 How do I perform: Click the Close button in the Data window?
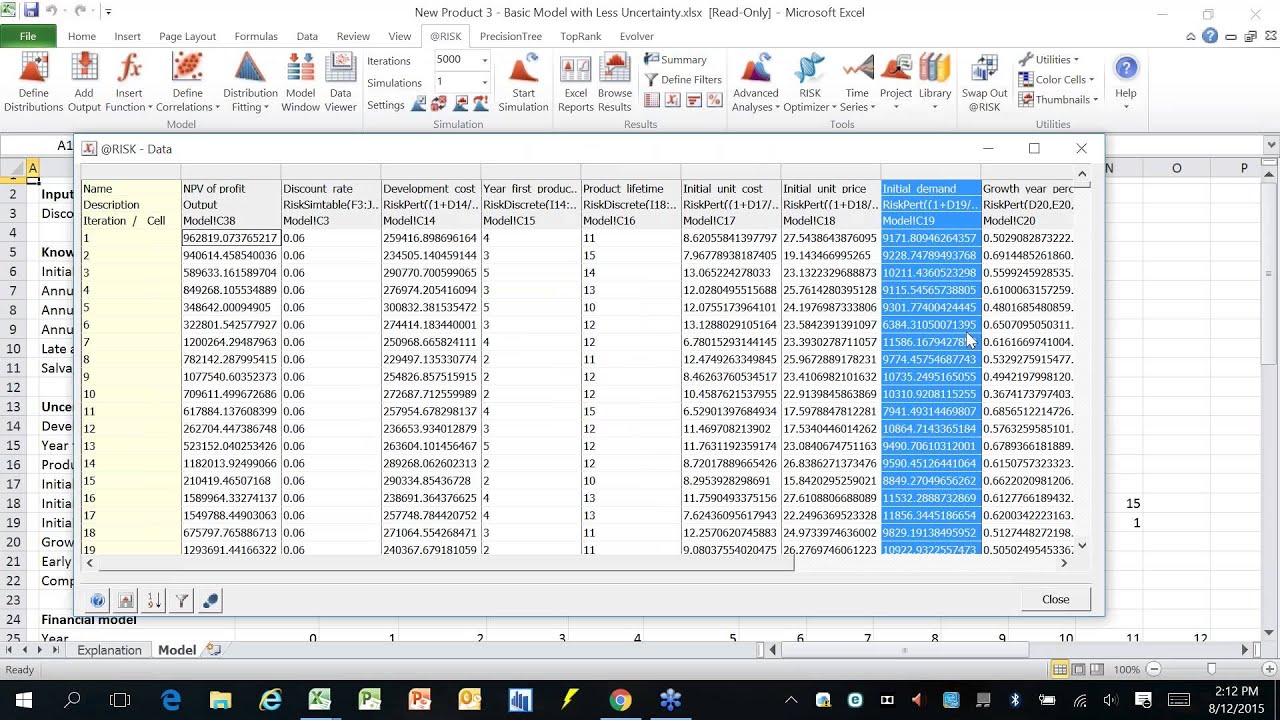pos(1055,599)
